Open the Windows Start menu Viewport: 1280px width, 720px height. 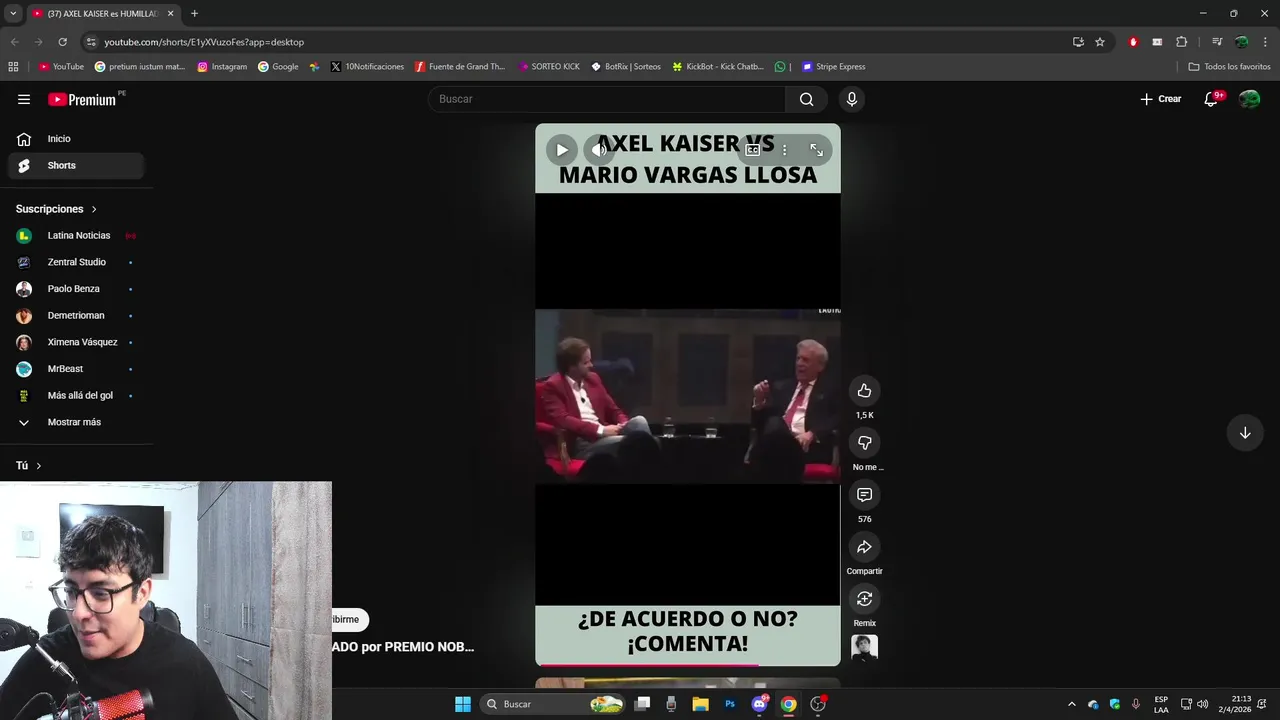pyautogui.click(x=463, y=704)
